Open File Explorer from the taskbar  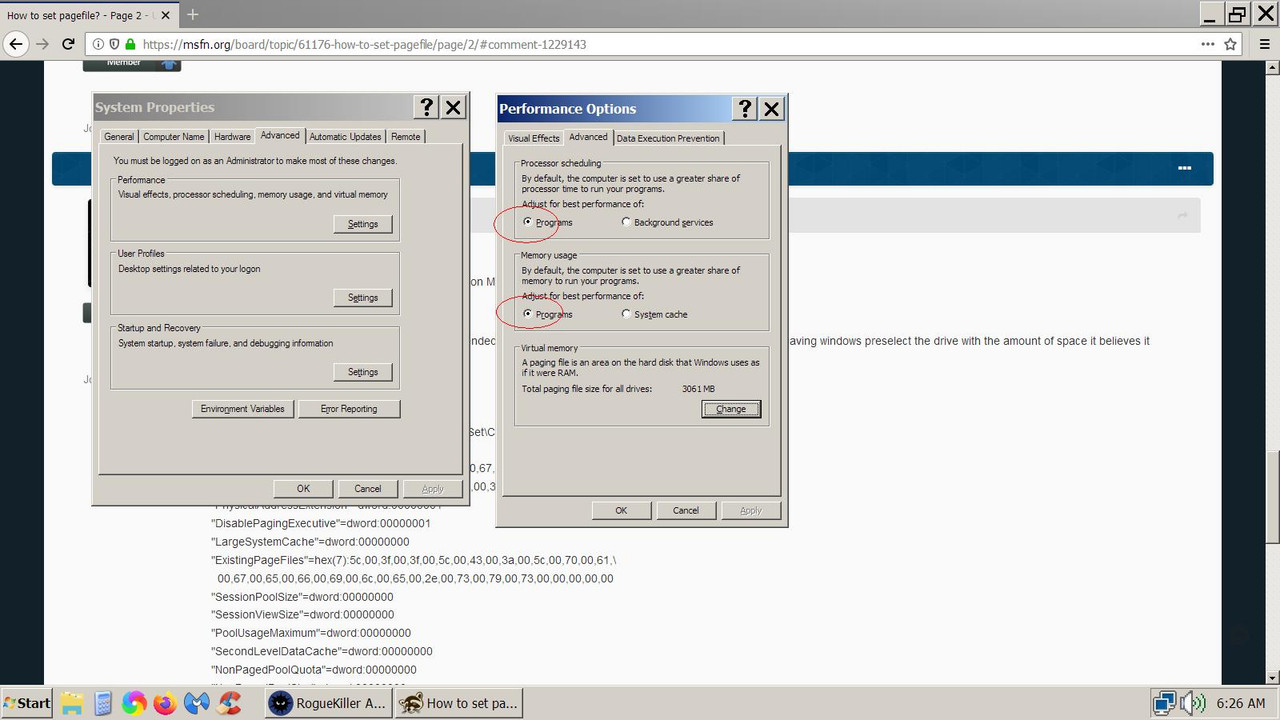(x=71, y=703)
